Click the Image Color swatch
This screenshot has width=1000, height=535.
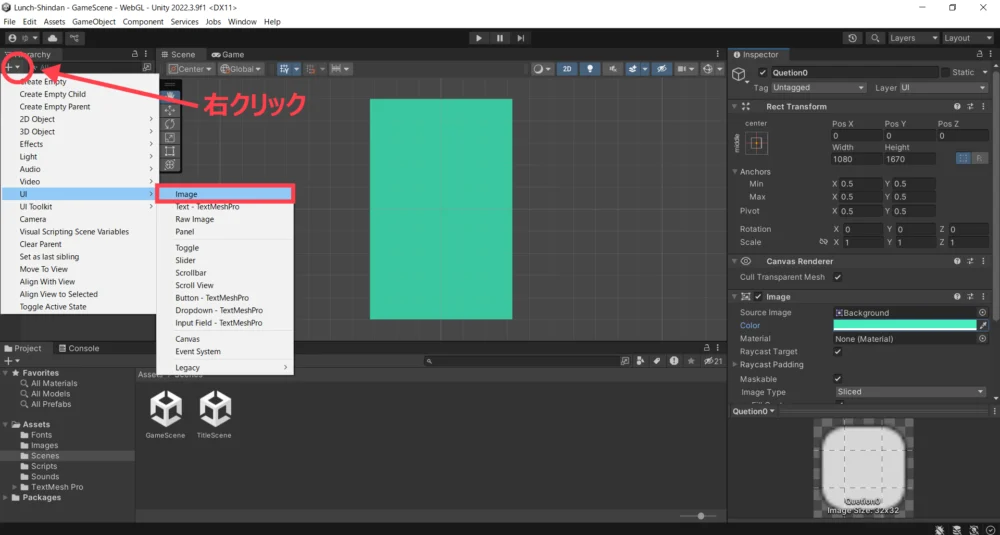click(x=905, y=326)
